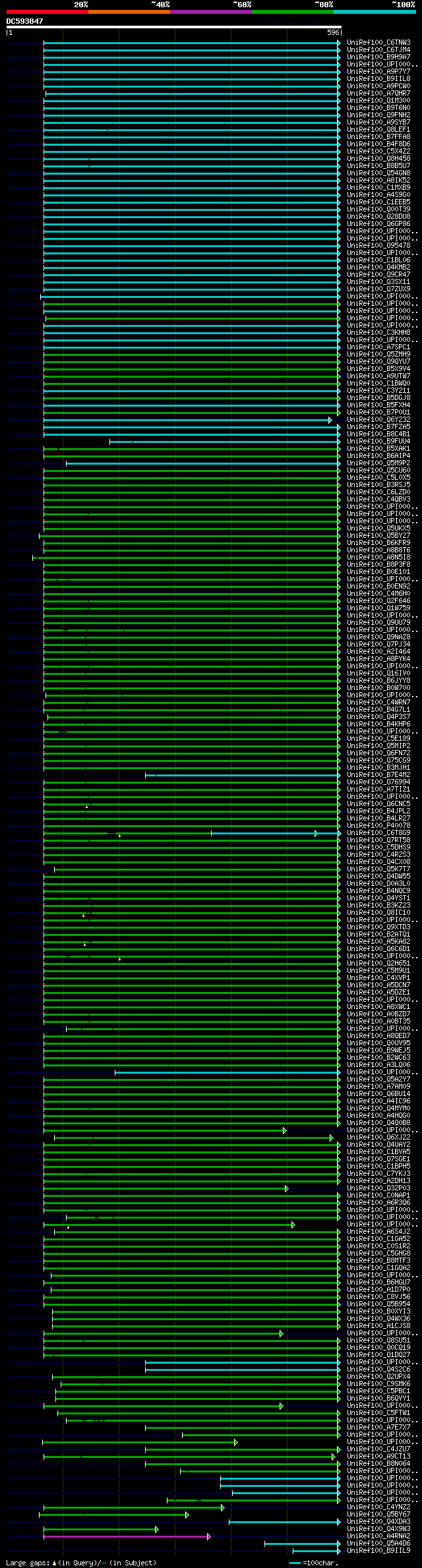
Task: Click hit label UniRef100_Q8LEF1
Action: 378,130
